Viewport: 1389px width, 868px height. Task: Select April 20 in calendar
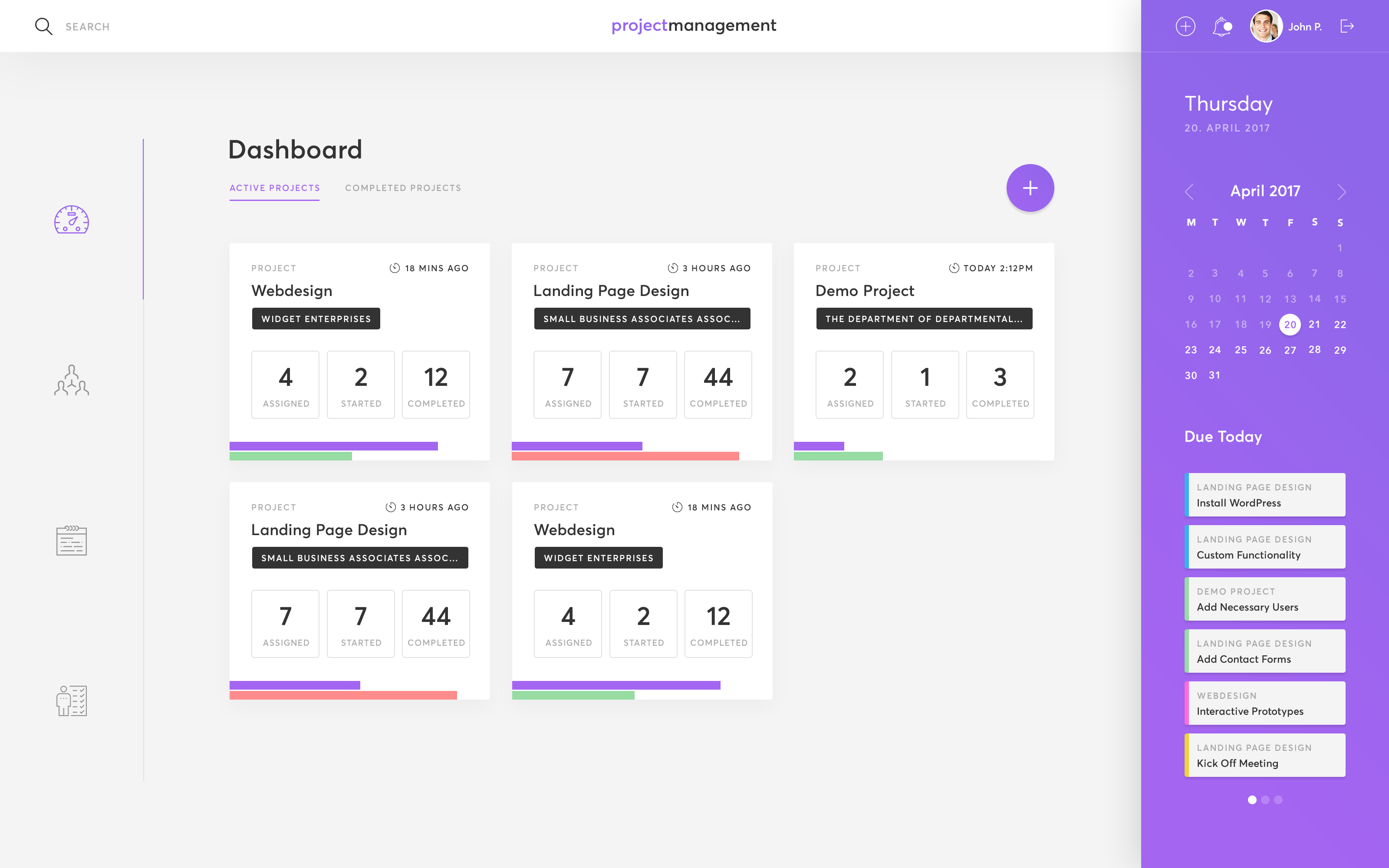pyautogui.click(x=1290, y=324)
